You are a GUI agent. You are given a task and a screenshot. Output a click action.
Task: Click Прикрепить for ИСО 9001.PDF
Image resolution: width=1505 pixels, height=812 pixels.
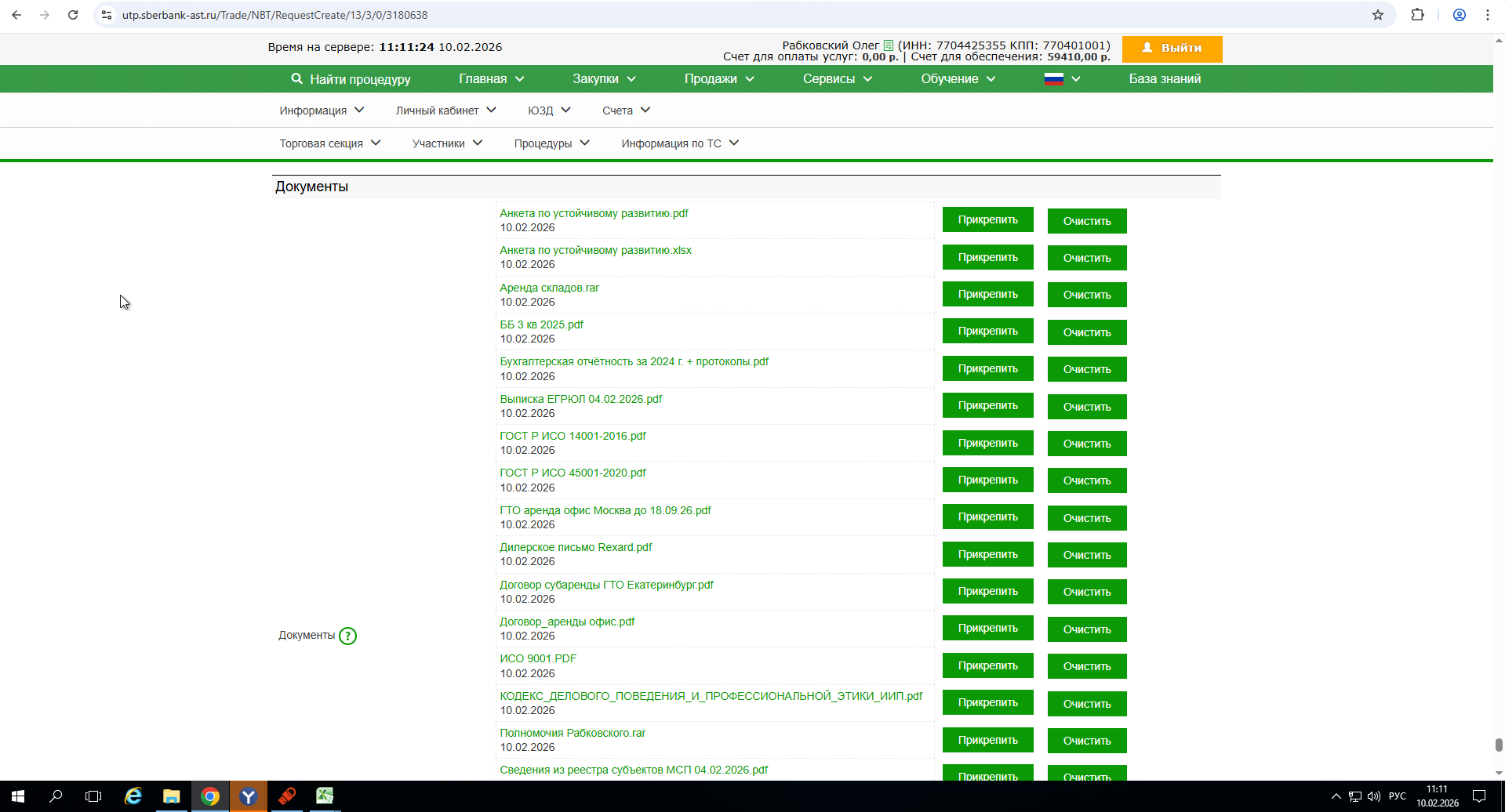pyautogui.click(x=987, y=666)
